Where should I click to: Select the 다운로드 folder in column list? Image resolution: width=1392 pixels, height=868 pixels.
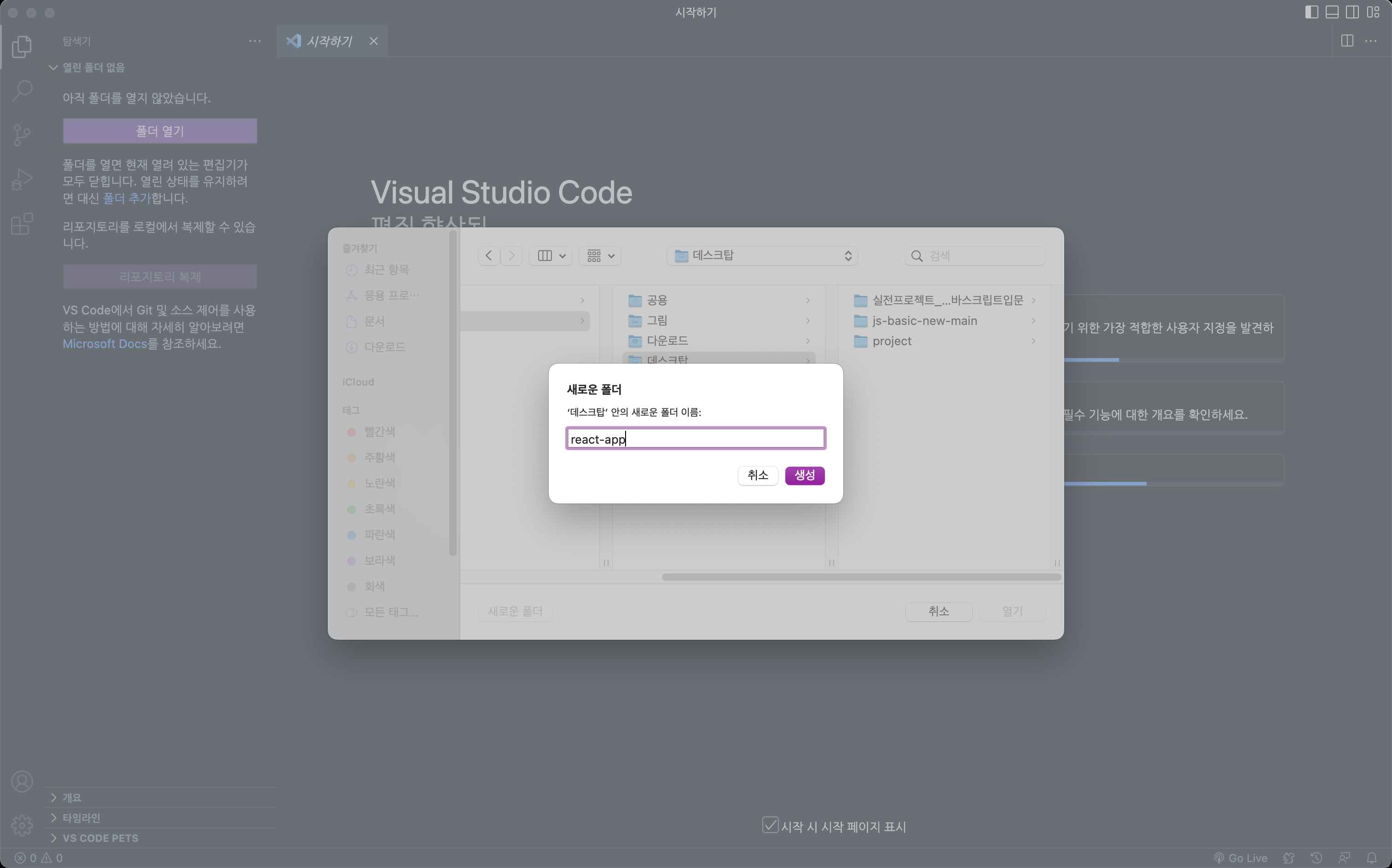719,341
